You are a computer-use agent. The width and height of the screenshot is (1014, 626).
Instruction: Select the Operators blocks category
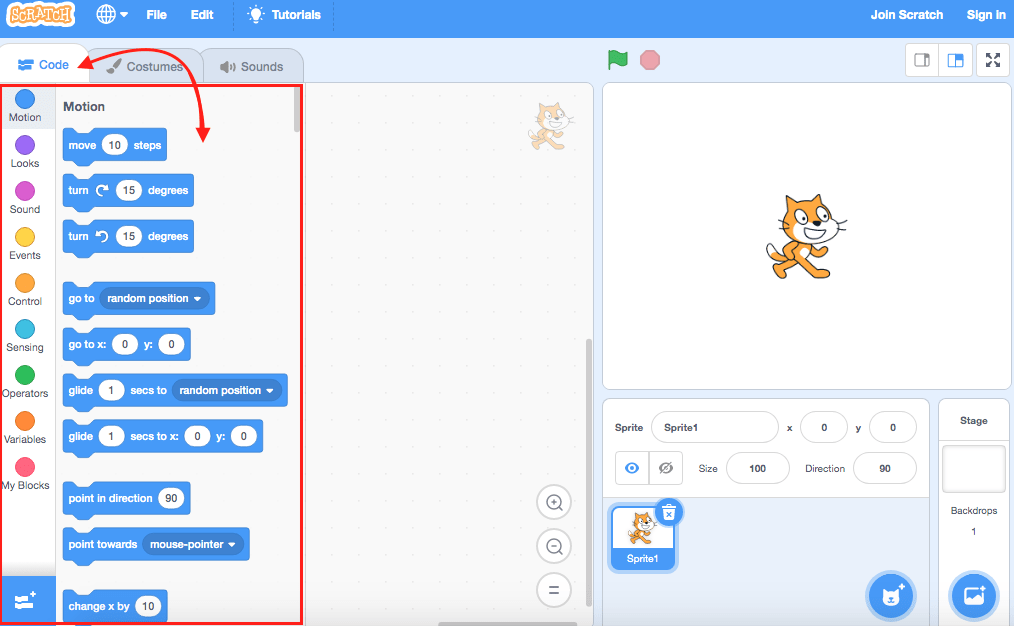coord(25,382)
